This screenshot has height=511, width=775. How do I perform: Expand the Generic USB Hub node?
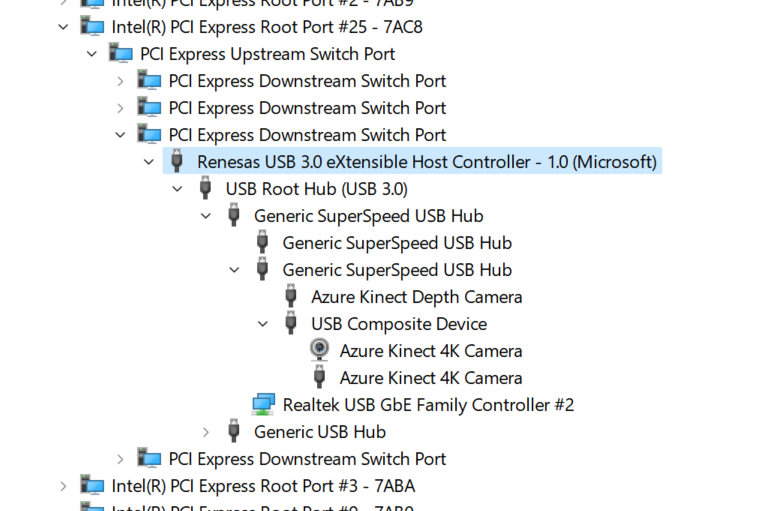tap(206, 432)
